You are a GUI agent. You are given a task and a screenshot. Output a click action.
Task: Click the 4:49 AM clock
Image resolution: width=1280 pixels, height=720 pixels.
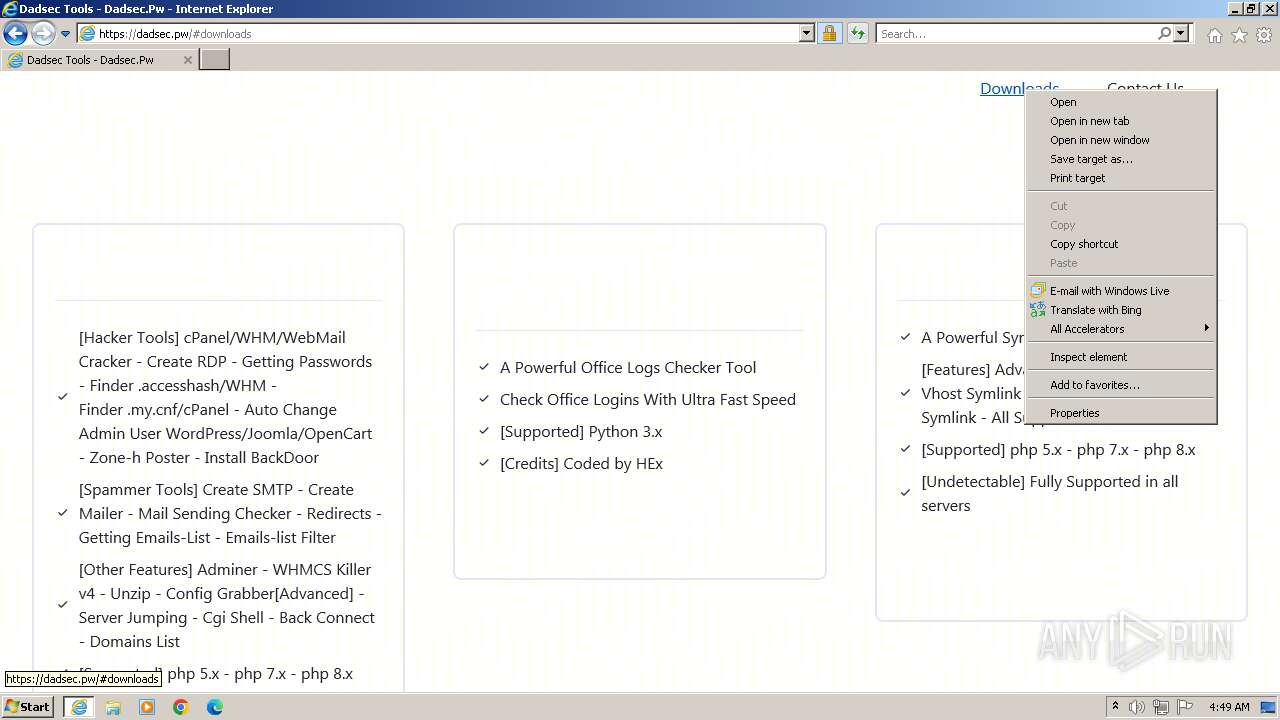[1229, 707]
